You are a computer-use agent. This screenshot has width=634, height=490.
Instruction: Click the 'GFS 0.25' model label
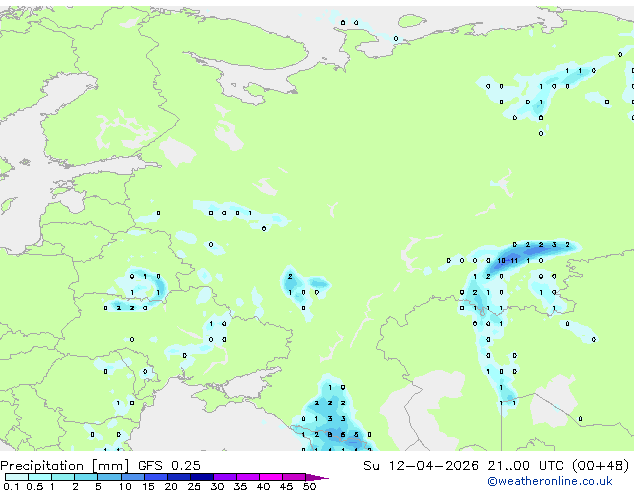[x=169, y=466]
